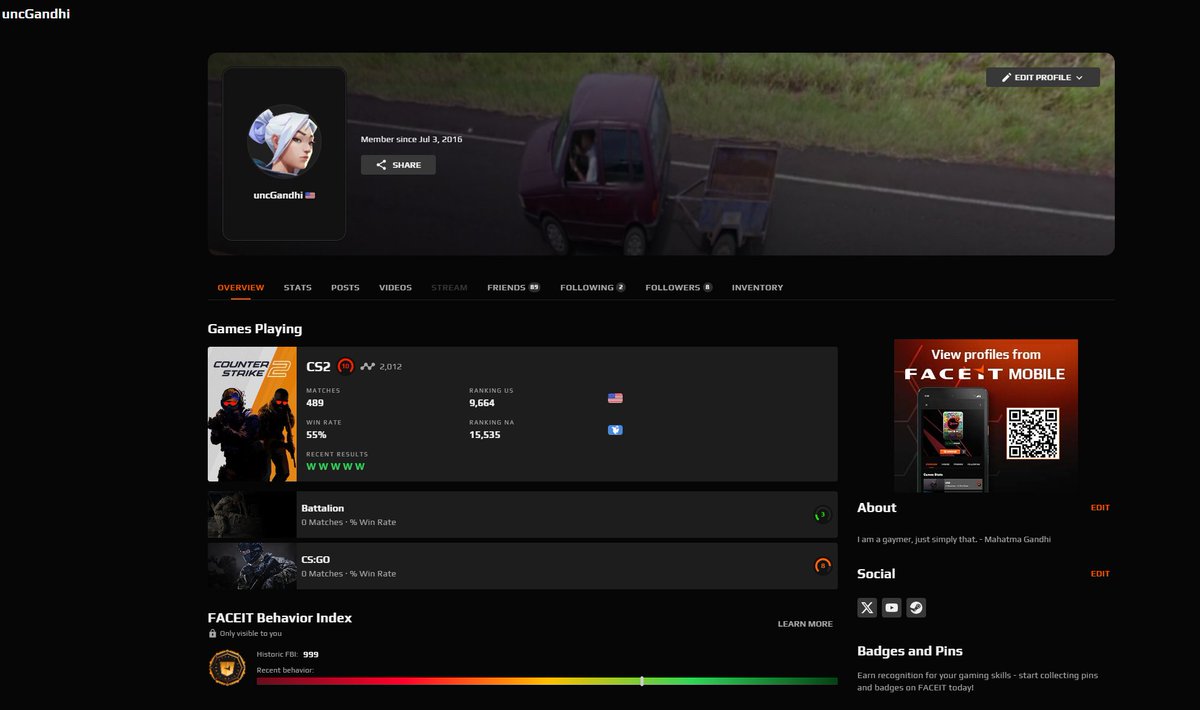Click the CS2 Elo graph icon
Viewport: 1200px width, 710px height.
click(368, 366)
